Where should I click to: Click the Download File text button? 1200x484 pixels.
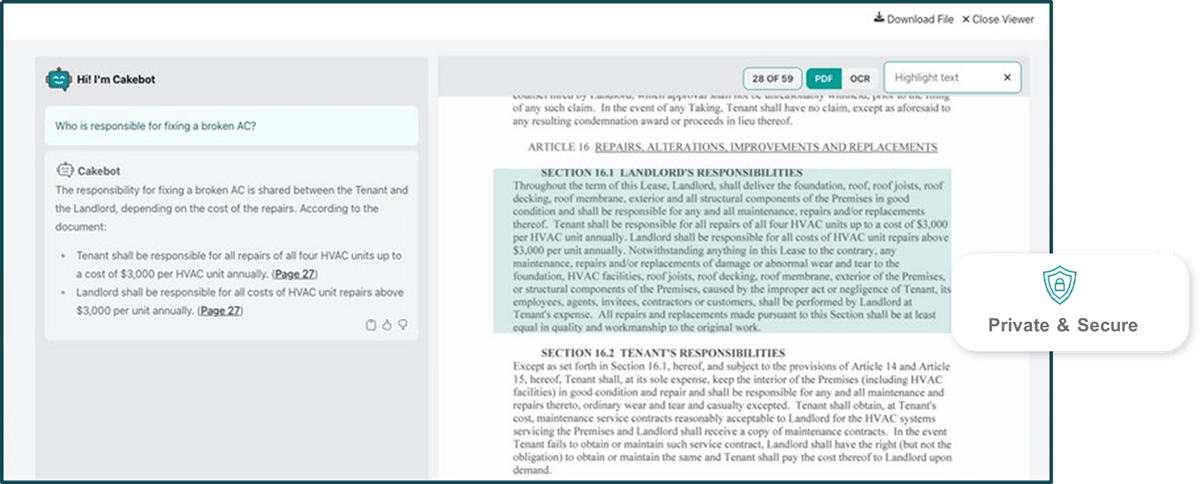click(920, 19)
